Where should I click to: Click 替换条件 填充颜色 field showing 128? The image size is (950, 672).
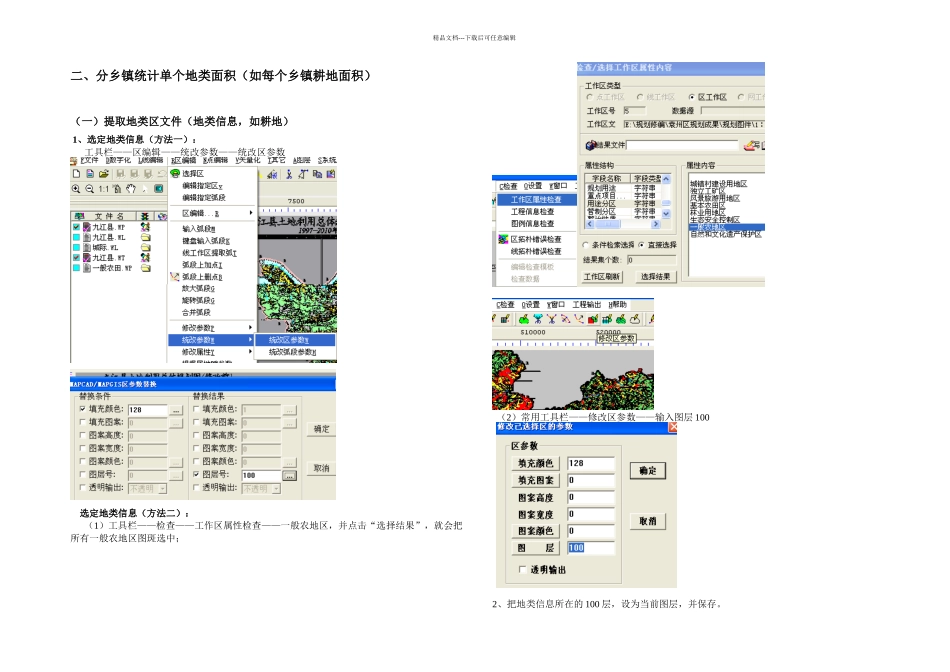(x=148, y=410)
